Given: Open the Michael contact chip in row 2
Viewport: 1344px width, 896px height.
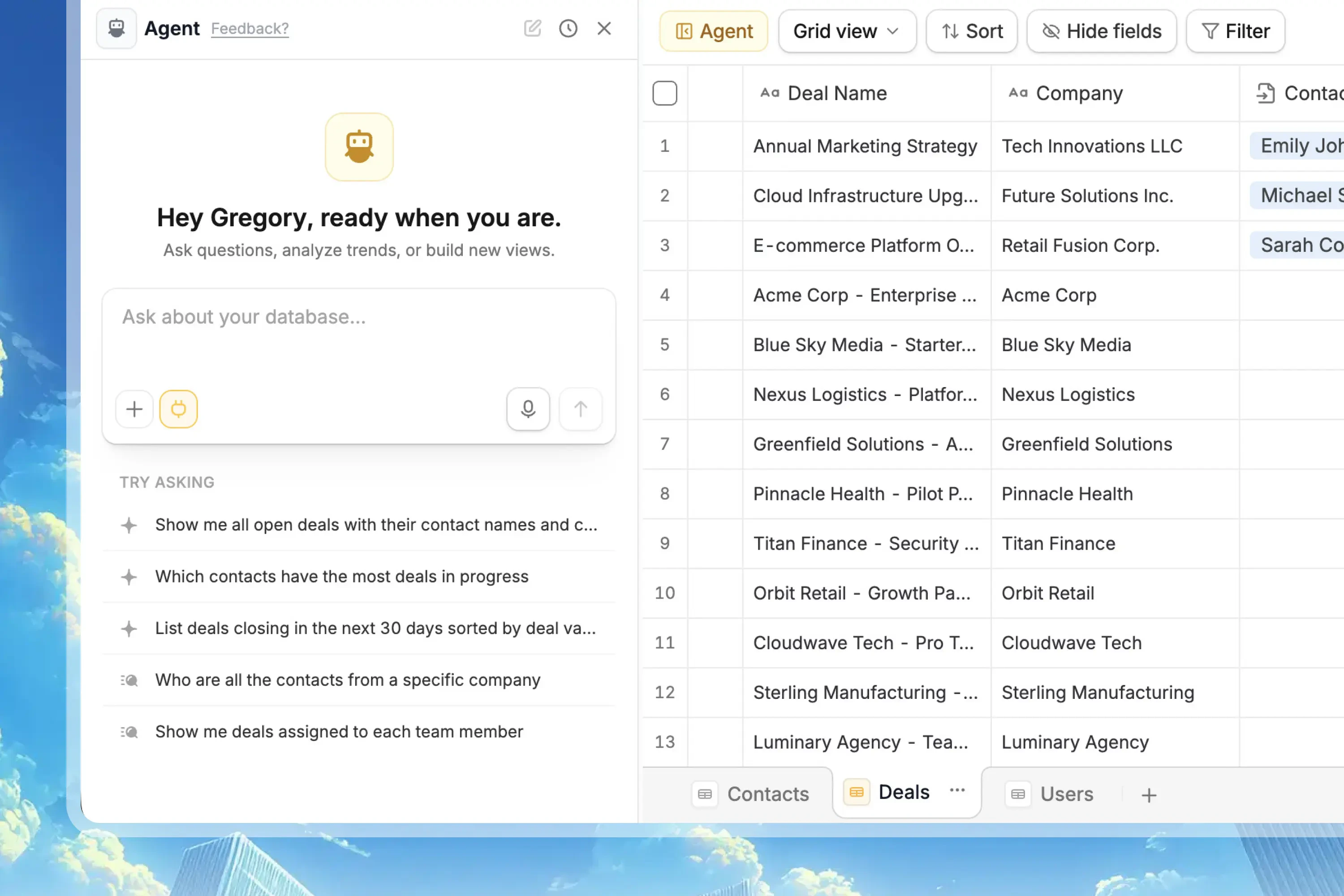Looking at the screenshot, I should (x=1297, y=195).
